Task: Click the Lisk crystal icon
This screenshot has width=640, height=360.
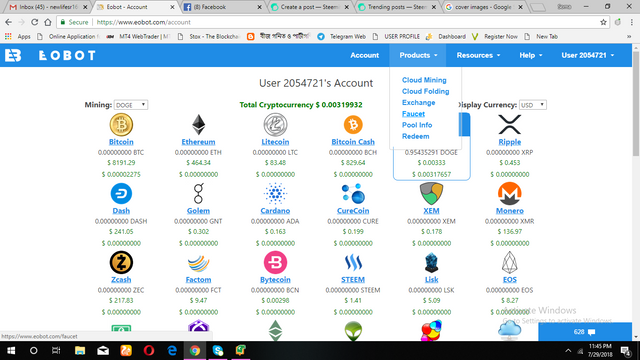Action: [x=431, y=262]
